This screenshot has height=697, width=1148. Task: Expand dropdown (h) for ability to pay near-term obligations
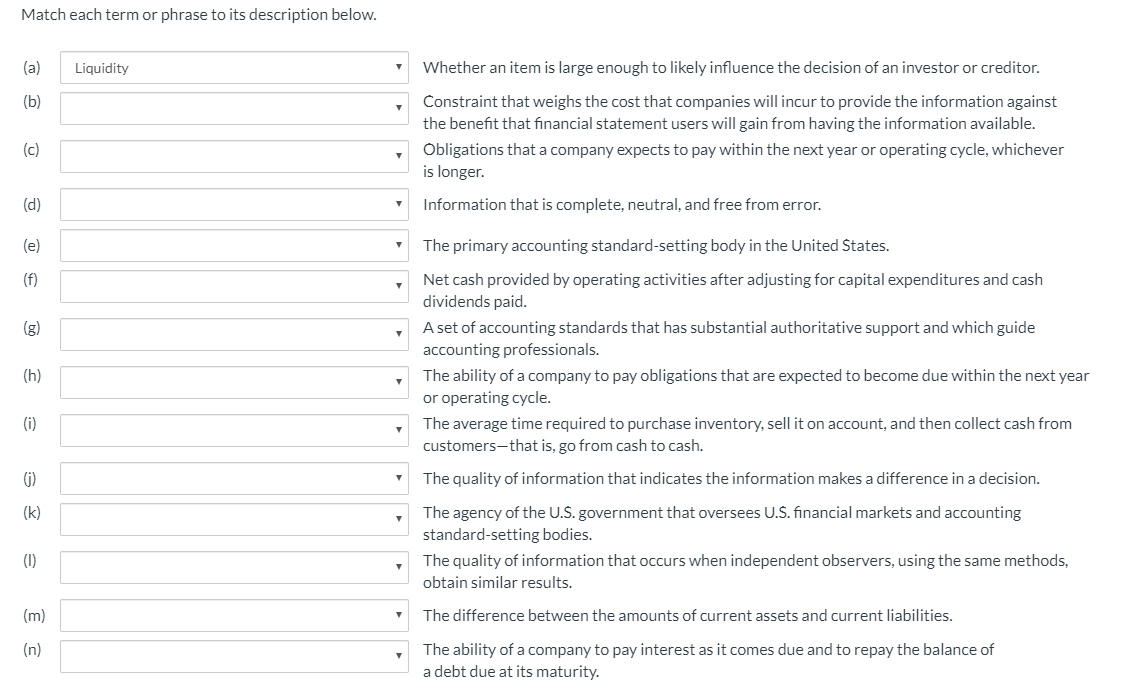234,382
